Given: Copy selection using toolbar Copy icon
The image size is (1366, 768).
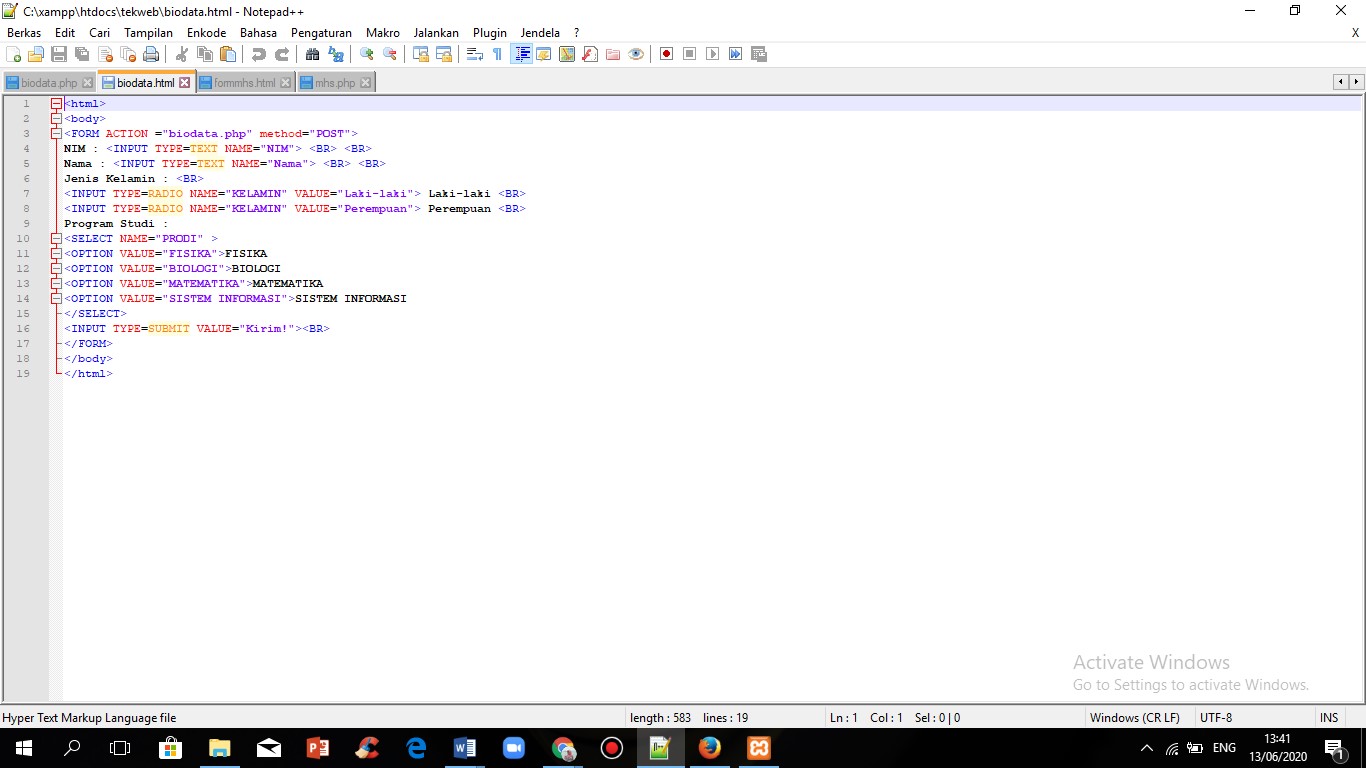Looking at the screenshot, I should [x=204, y=54].
